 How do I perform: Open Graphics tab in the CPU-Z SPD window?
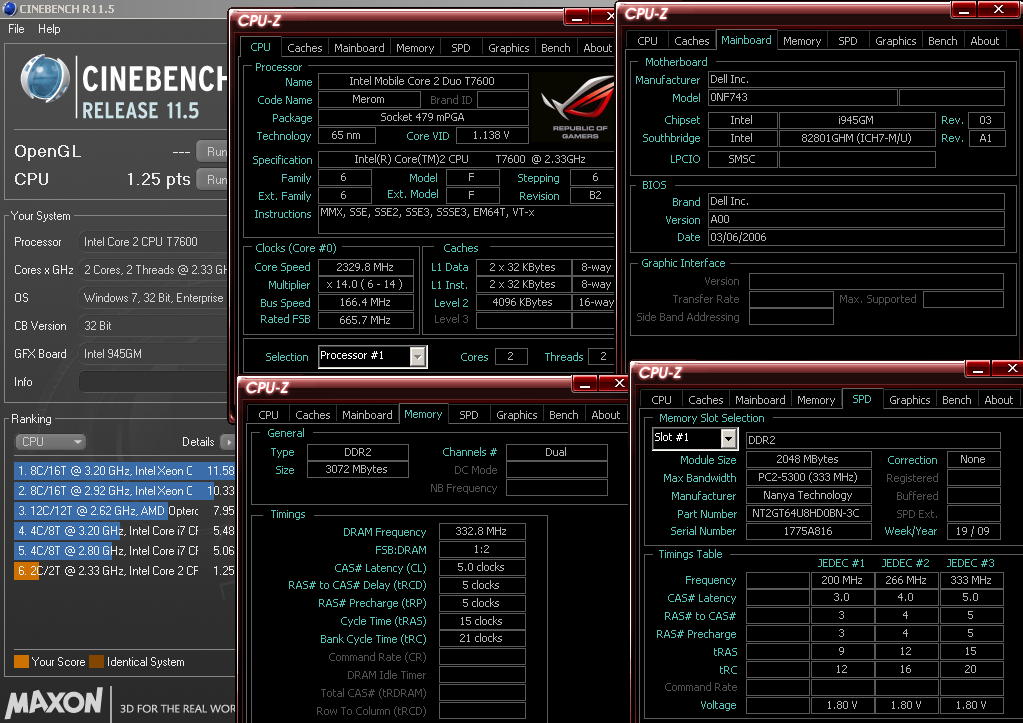[x=909, y=400]
